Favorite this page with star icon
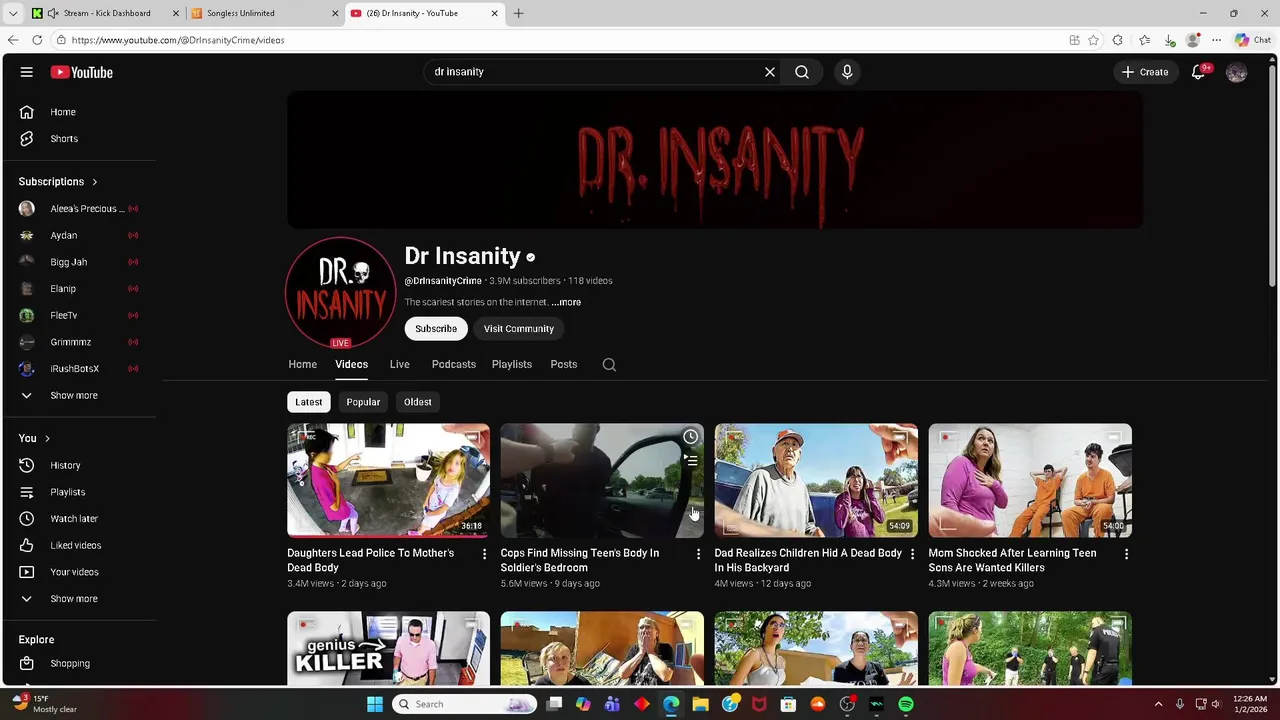Screen dimensions: 1280x720 click(x=1093, y=40)
